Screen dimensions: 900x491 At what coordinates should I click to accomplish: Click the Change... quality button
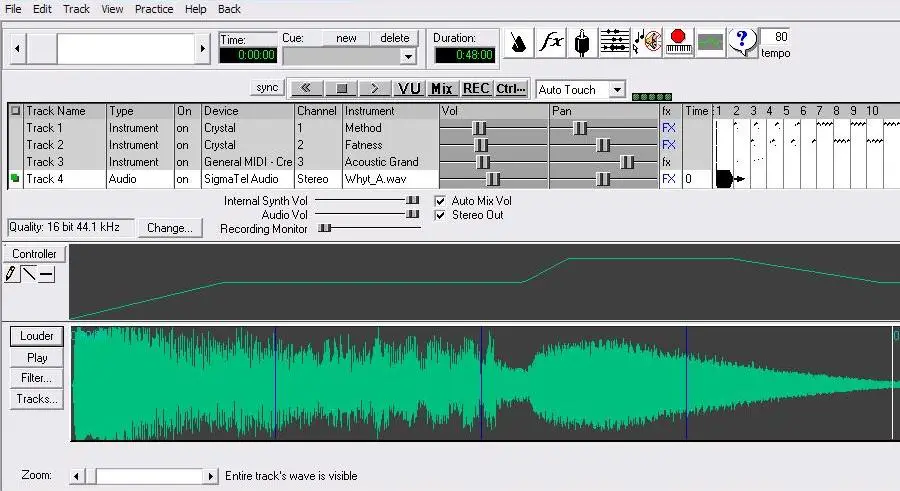pyautogui.click(x=169, y=228)
